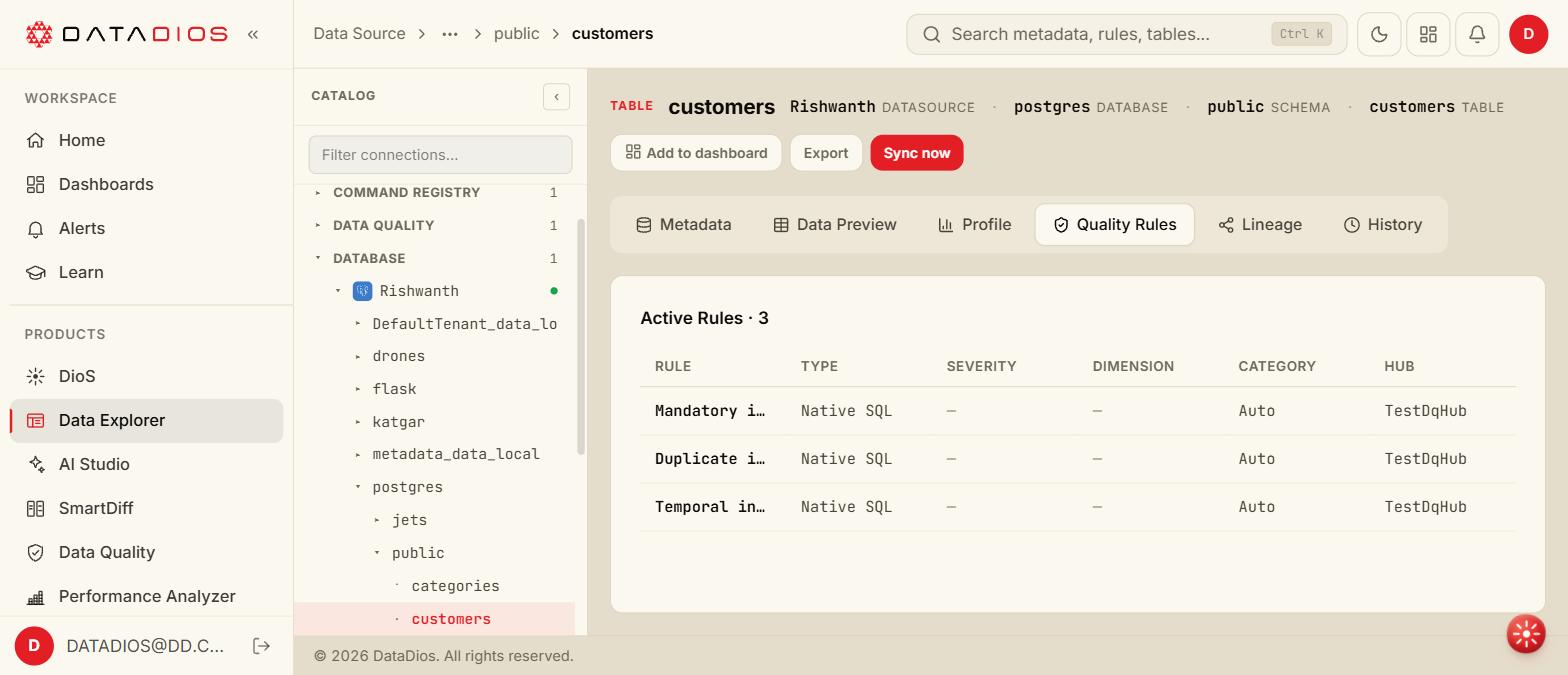
Task: Click public breadcrumb link
Action: coord(516,34)
